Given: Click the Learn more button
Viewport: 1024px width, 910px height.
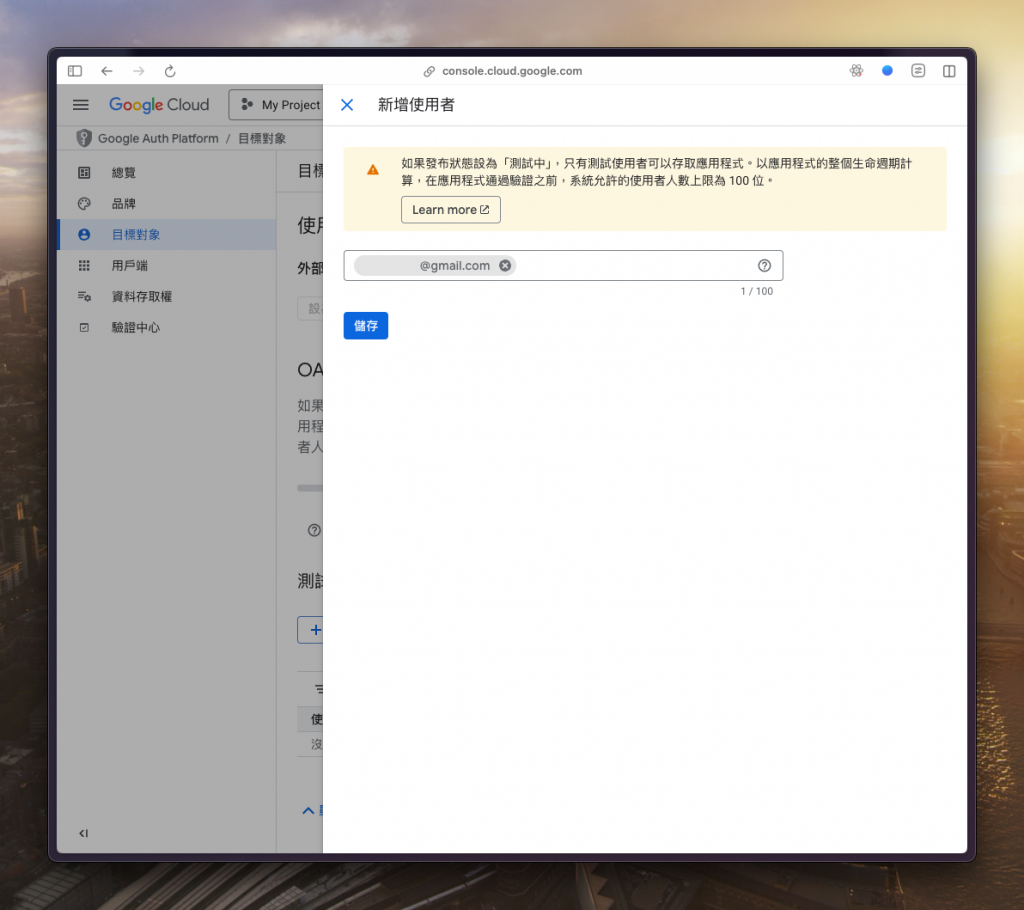Looking at the screenshot, I should pos(451,210).
